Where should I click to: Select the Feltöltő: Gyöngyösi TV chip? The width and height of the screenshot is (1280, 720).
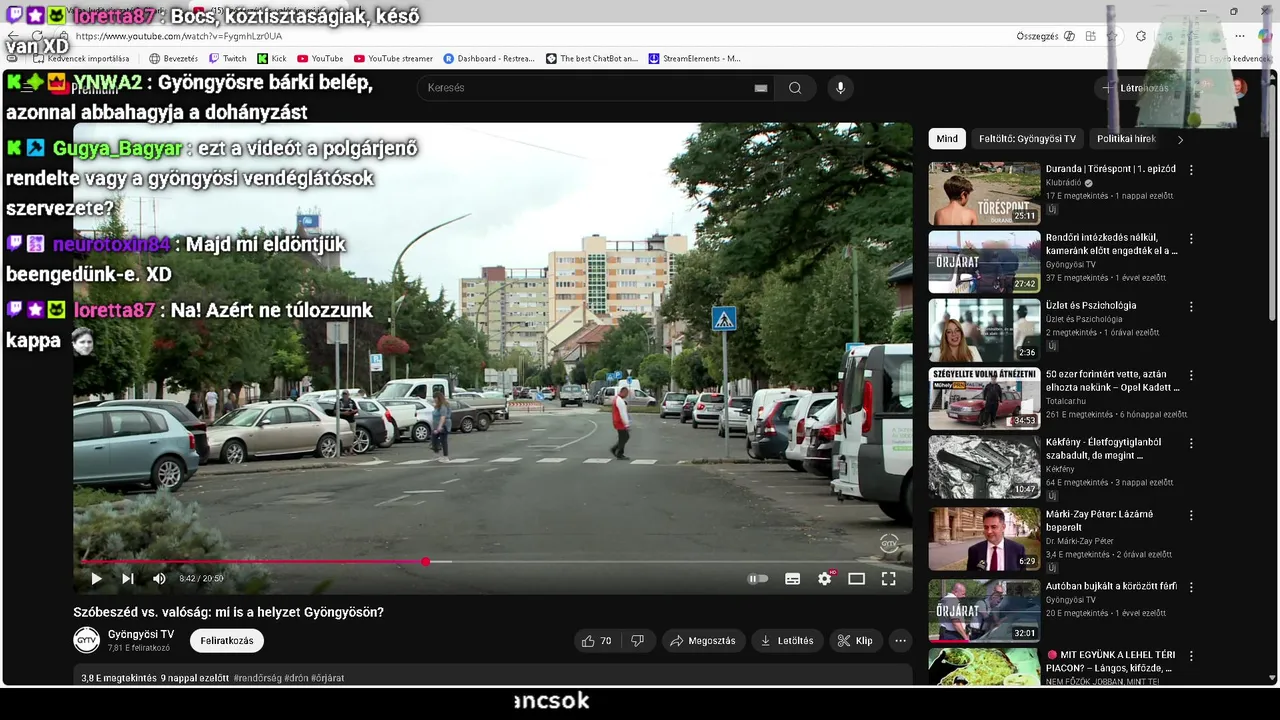[x=1027, y=139]
